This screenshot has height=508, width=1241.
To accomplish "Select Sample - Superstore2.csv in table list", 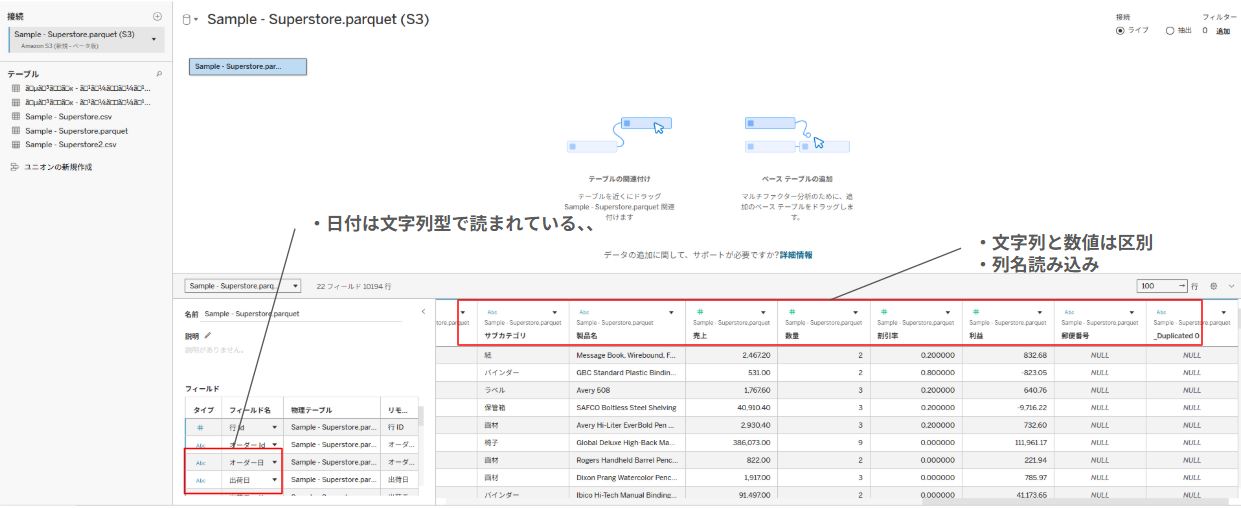I will 71,144.
